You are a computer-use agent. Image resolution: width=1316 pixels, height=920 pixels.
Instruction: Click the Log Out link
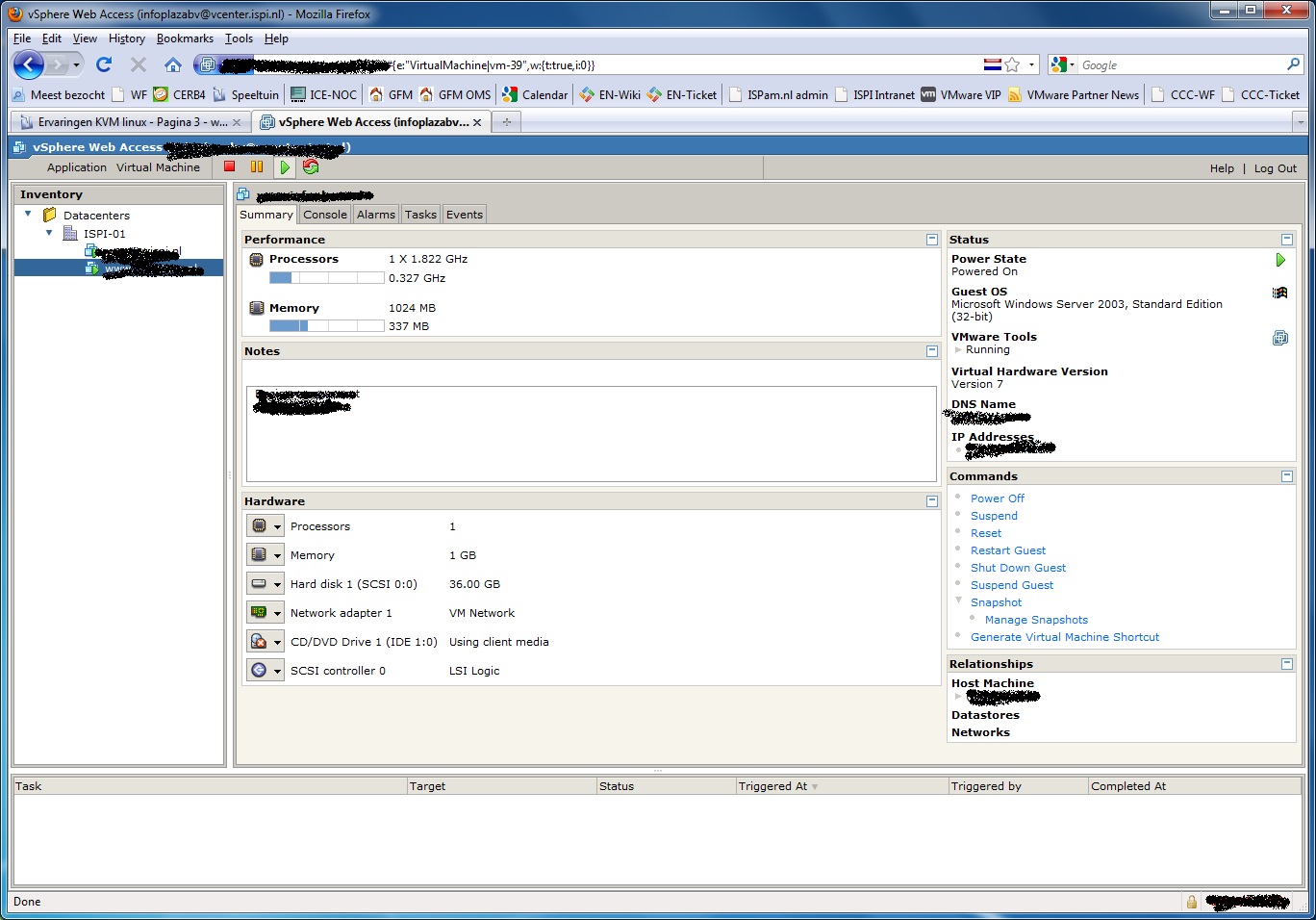[x=1275, y=168]
